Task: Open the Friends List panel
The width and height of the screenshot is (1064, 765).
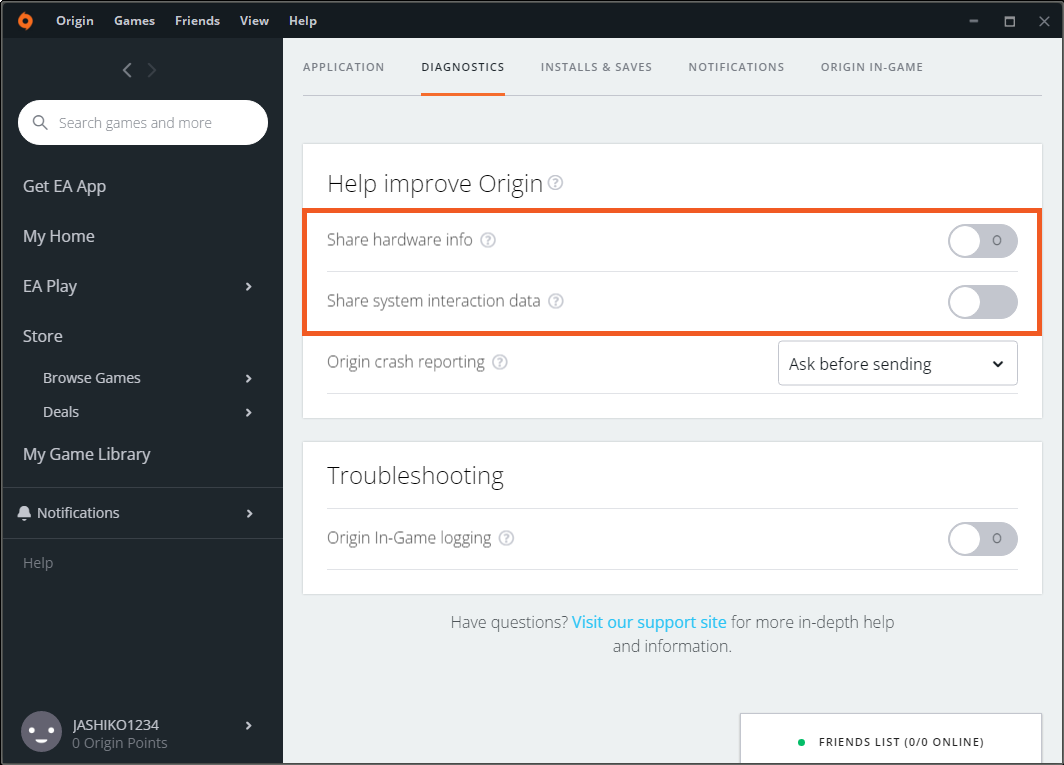Action: (891, 738)
